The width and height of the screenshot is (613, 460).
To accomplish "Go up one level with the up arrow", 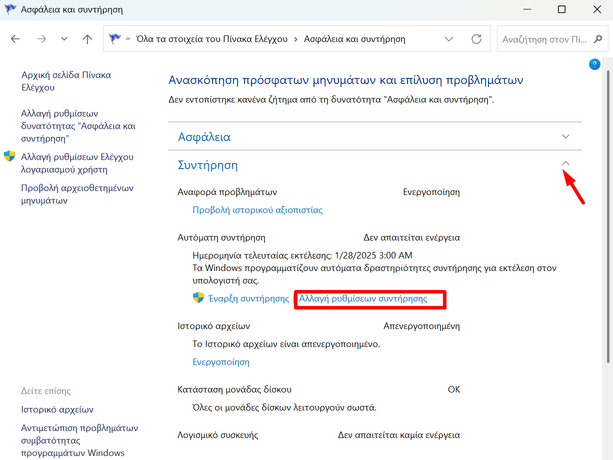I will coord(88,39).
